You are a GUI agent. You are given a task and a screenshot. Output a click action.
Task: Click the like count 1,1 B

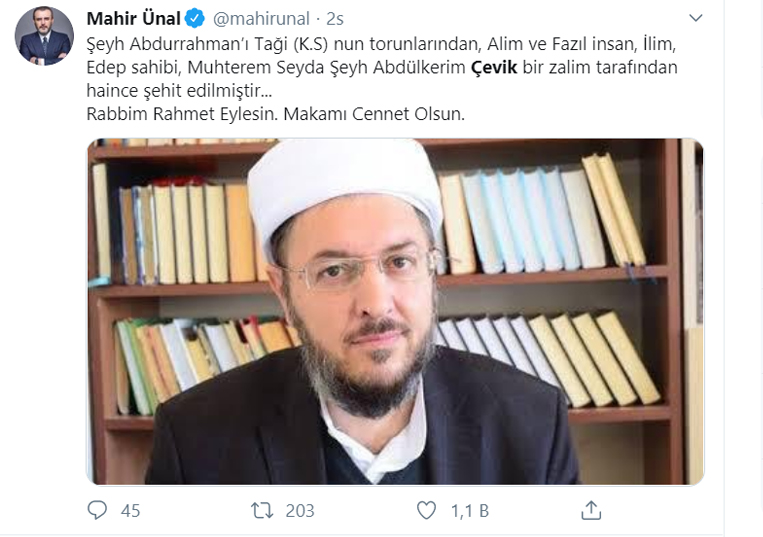click(470, 511)
